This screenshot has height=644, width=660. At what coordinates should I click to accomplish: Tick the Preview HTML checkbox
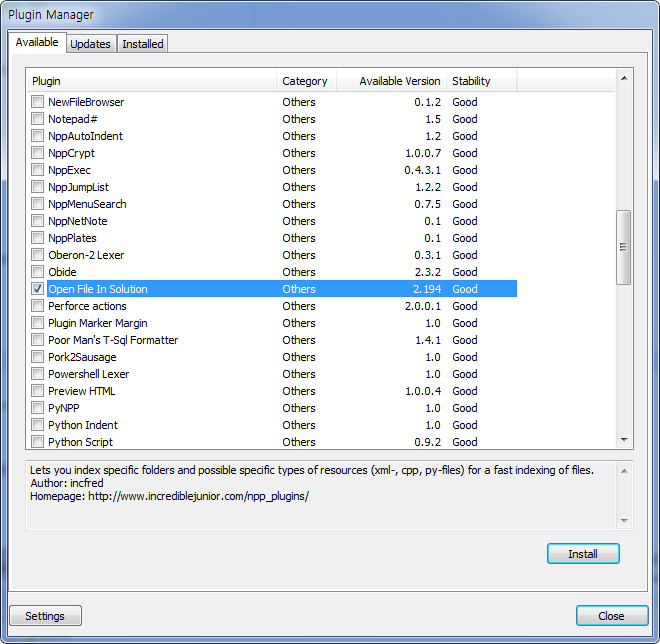(x=37, y=391)
